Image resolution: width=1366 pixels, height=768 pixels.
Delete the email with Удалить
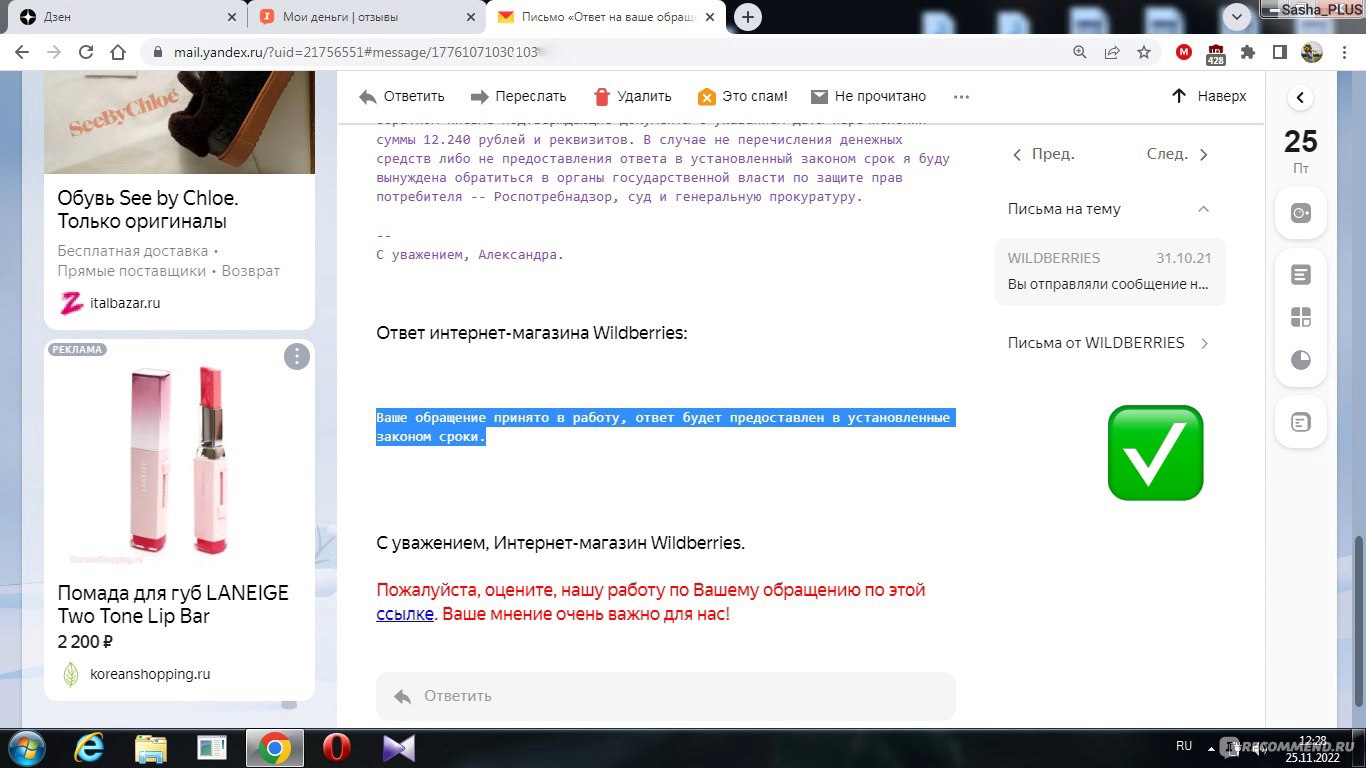tap(632, 96)
